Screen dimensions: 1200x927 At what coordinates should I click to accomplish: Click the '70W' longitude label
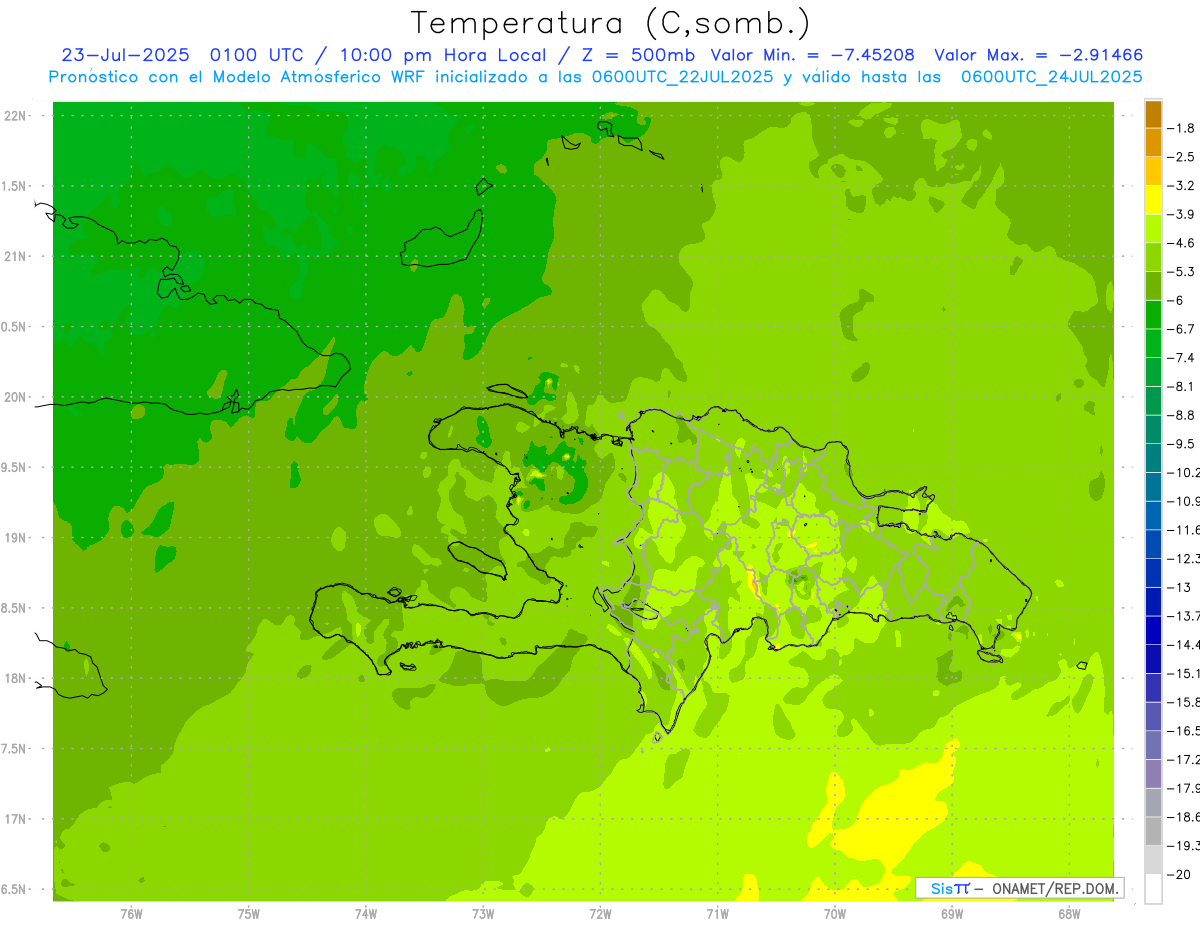tap(835, 913)
